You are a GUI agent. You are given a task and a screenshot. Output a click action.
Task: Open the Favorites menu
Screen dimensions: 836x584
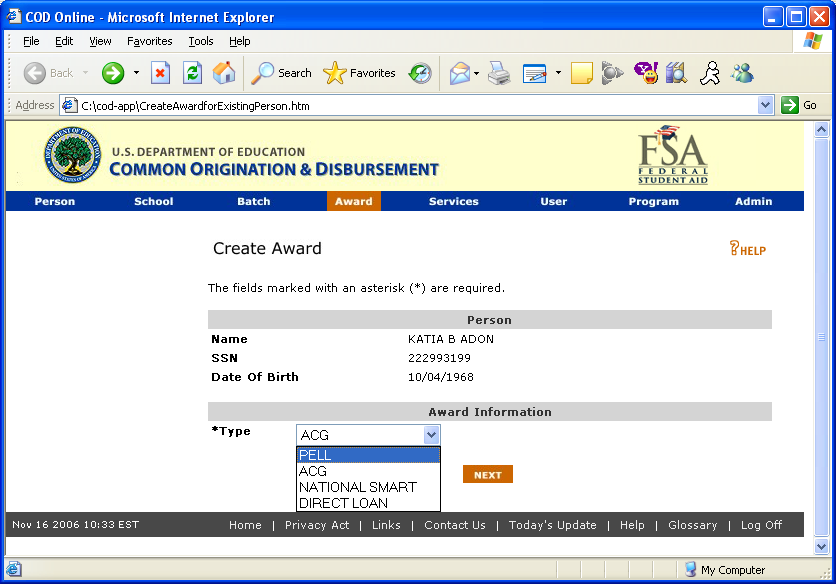coord(149,41)
